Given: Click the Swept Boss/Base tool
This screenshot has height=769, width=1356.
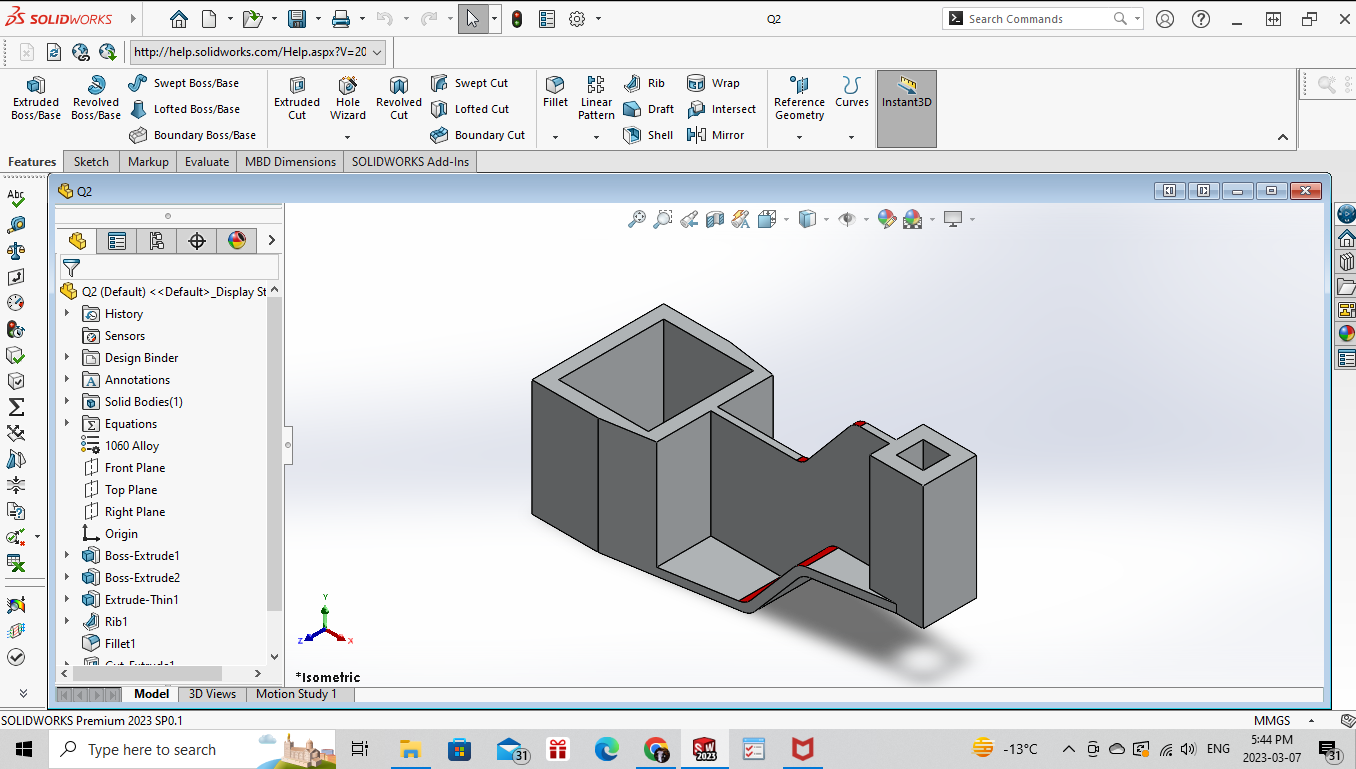Looking at the screenshot, I should [x=184, y=83].
